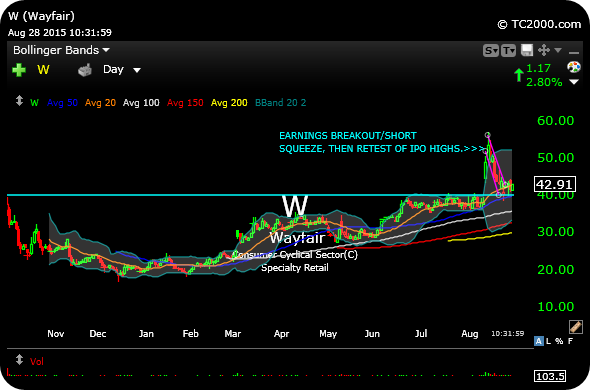
Task: Click the Aug 28 2015 timestamp
Action: (60, 32)
